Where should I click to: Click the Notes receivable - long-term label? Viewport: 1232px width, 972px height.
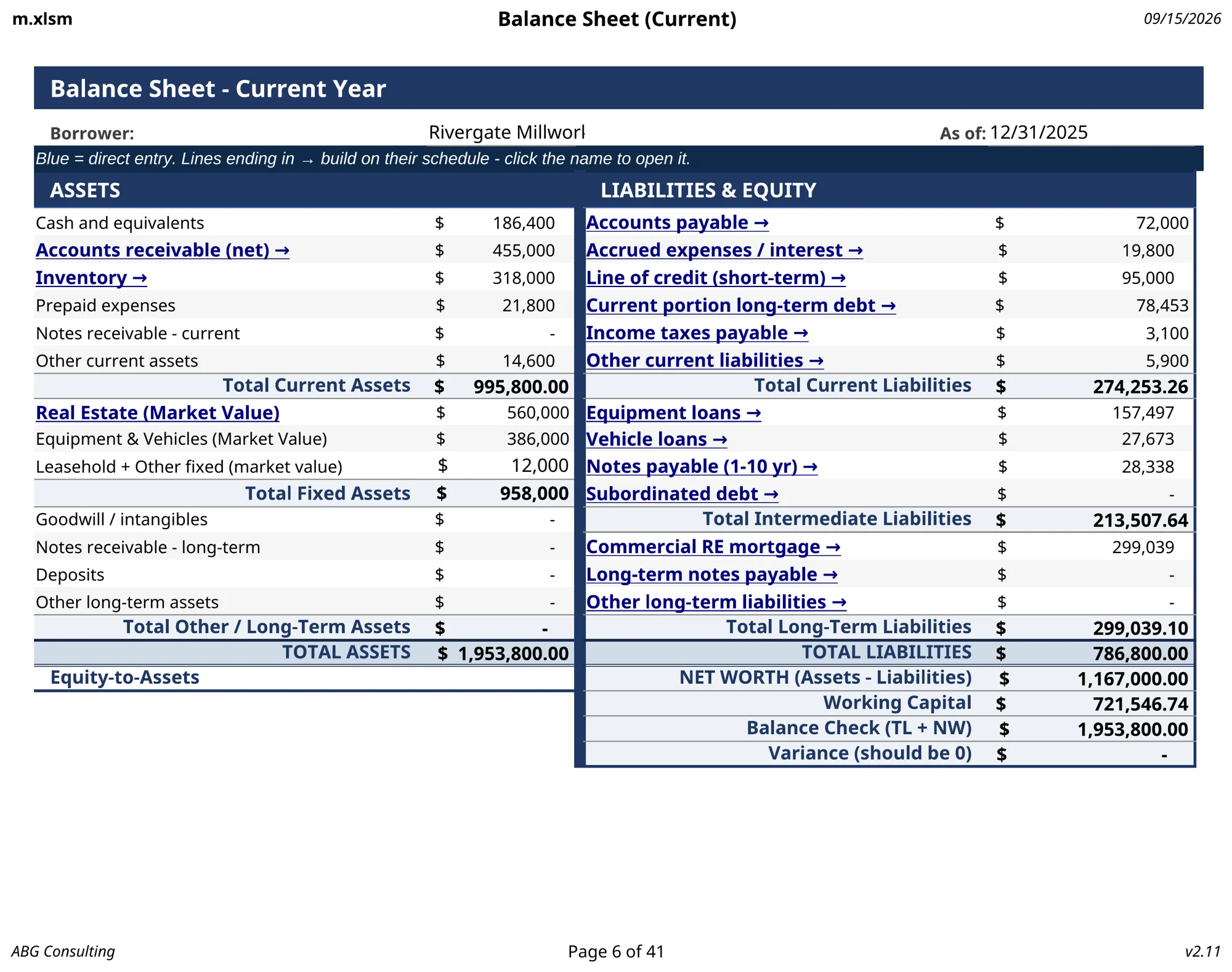point(148,548)
